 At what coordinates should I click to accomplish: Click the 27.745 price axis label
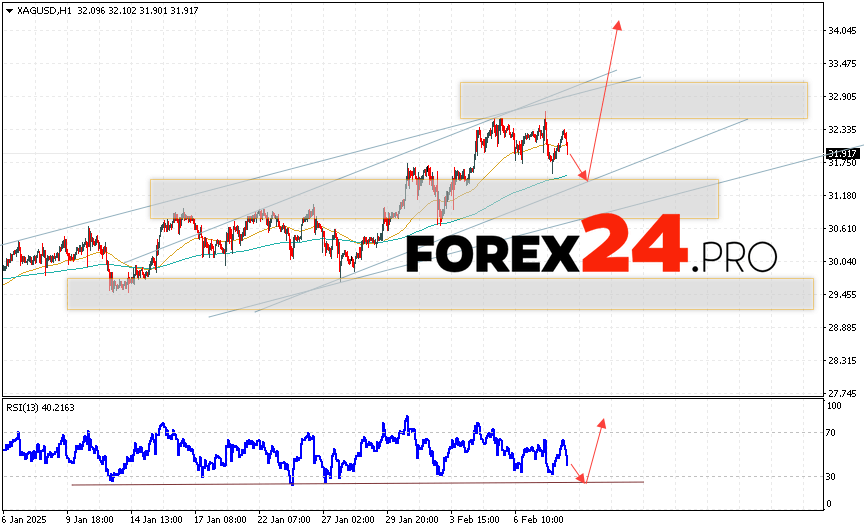point(843,394)
